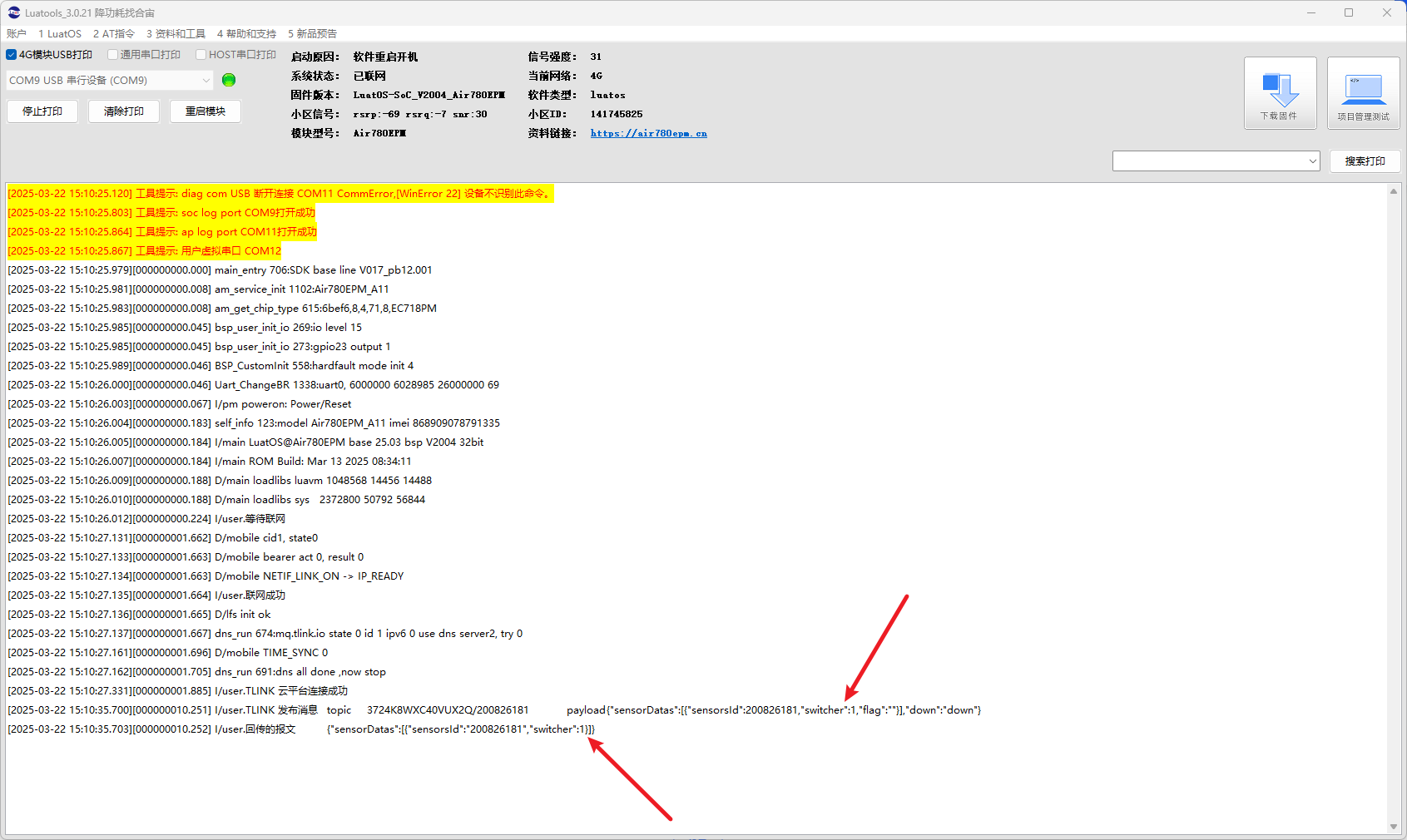Open the 1 LuatOS menu
This screenshot has width=1407, height=840.
click(x=60, y=34)
